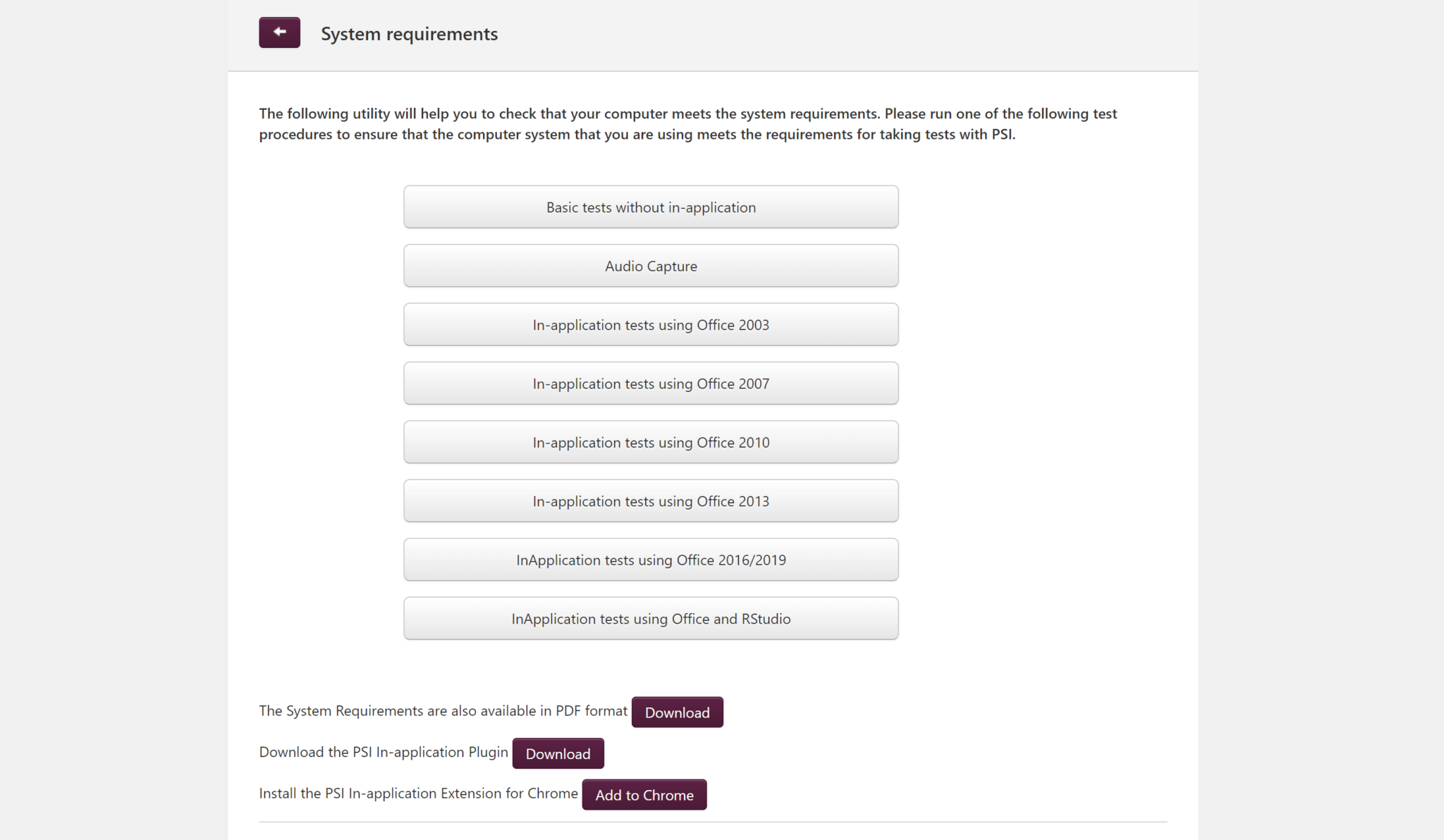Click the System requirements page heading
This screenshot has height=840, width=1444.
[x=409, y=34]
